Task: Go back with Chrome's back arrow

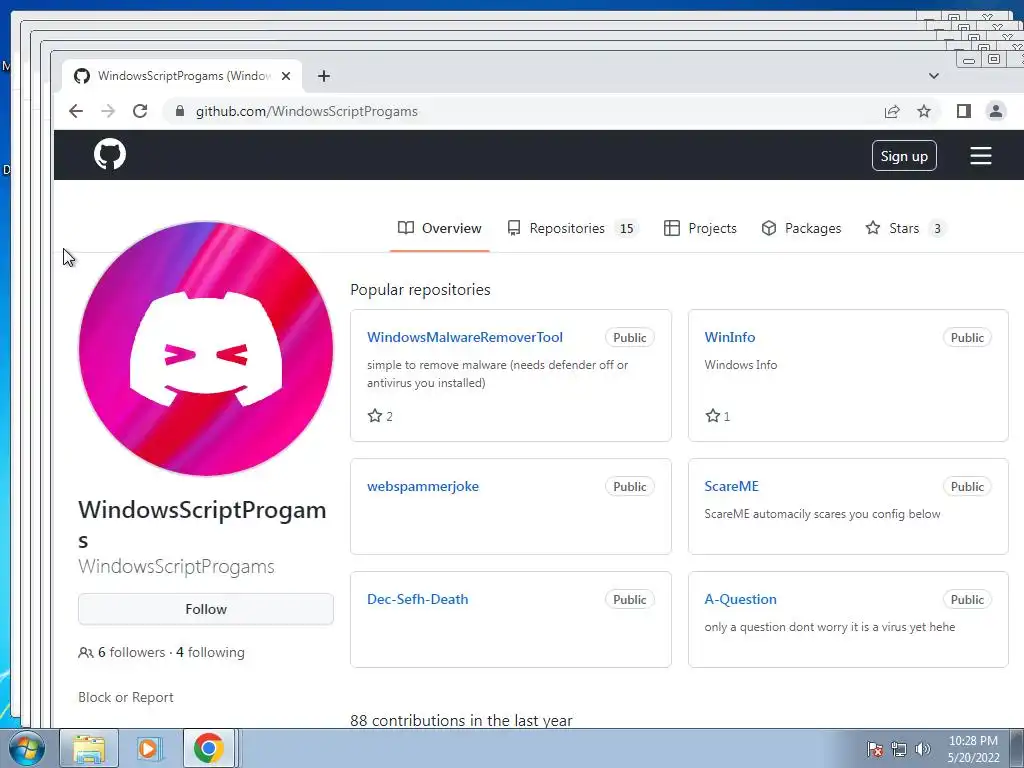Action: point(76,111)
